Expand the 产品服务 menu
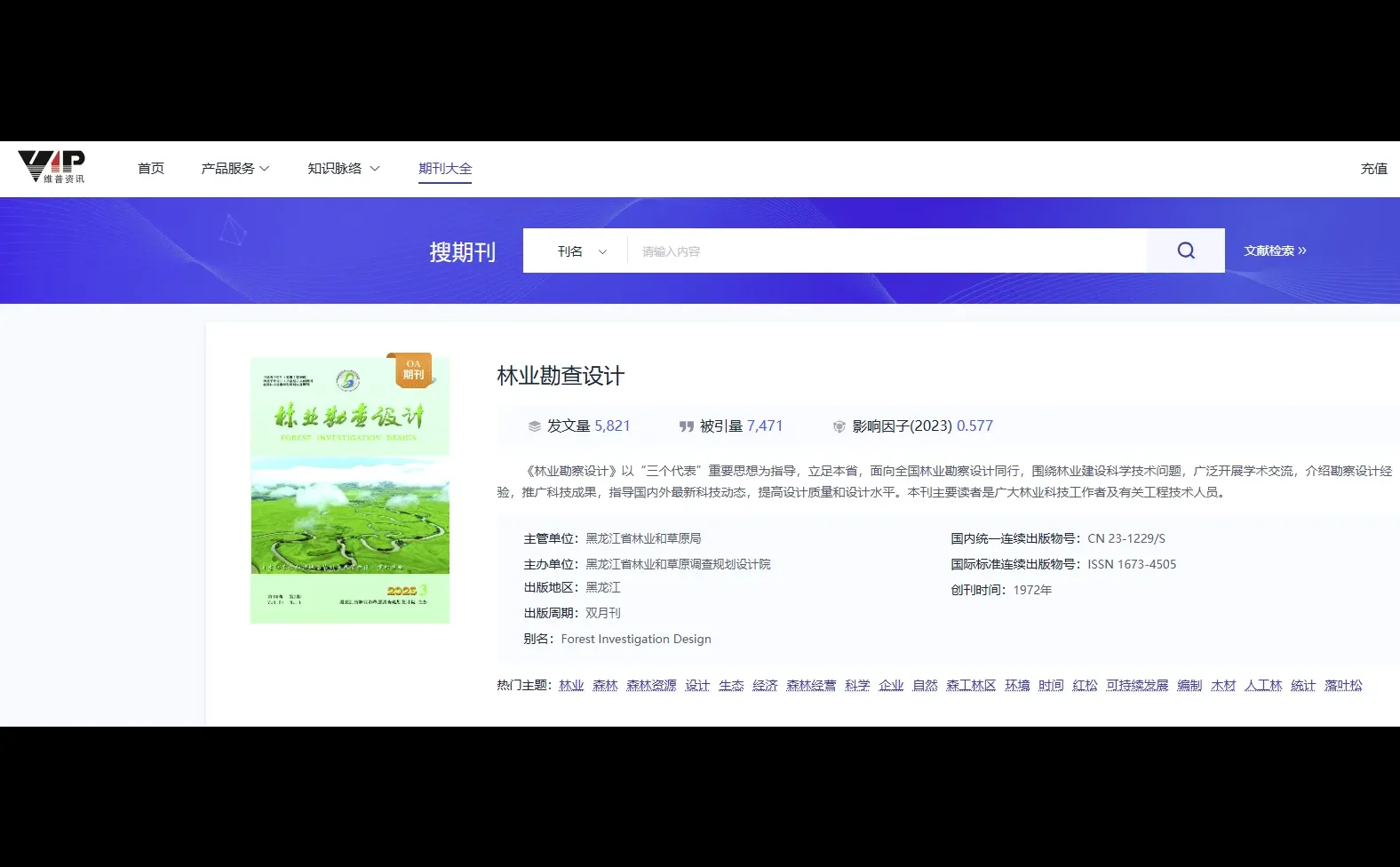 (235, 168)
